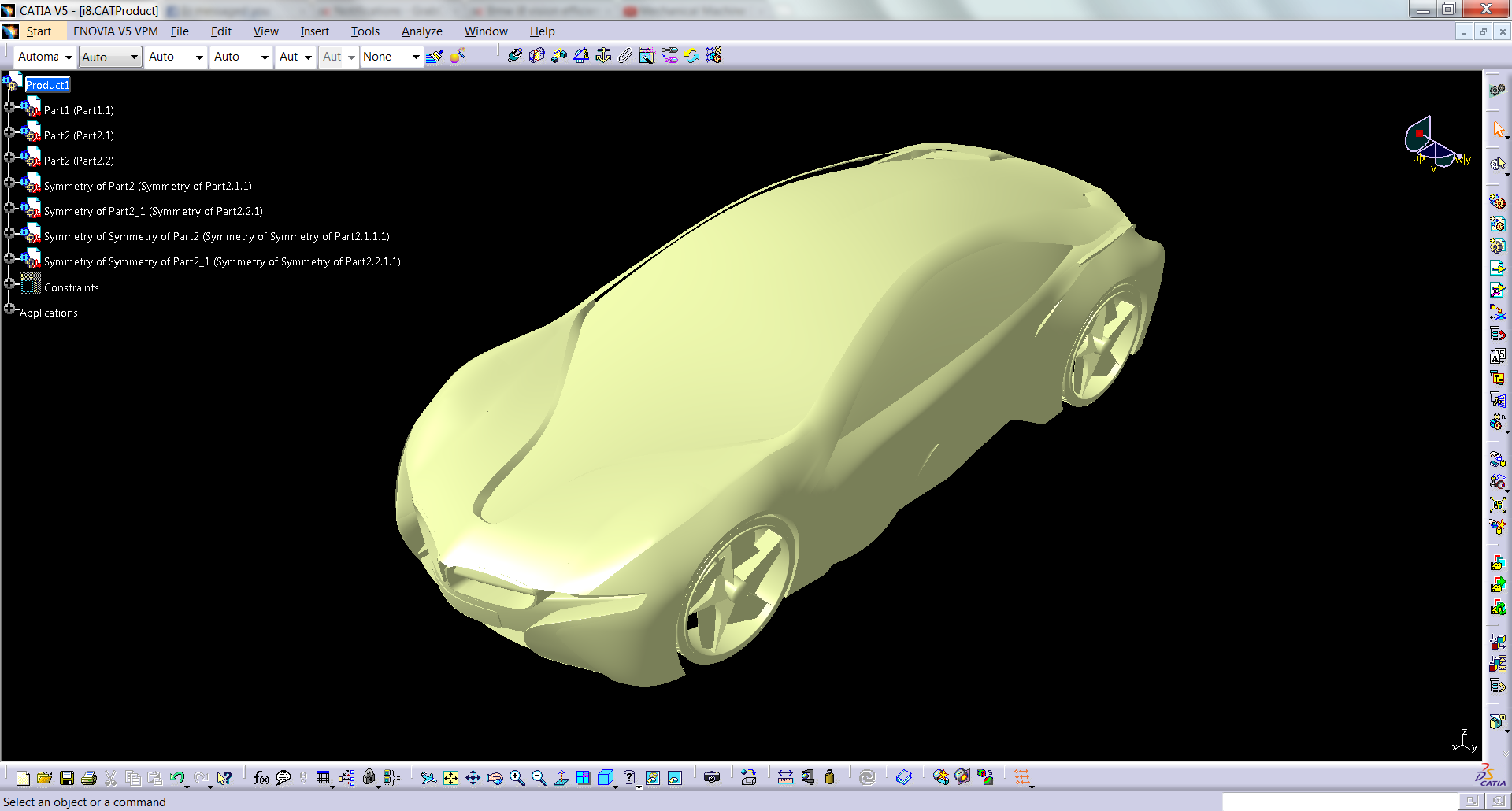This screenshot has height=811, width=1512.
Task: Open the Help menu
Action: tap(543, 31)
